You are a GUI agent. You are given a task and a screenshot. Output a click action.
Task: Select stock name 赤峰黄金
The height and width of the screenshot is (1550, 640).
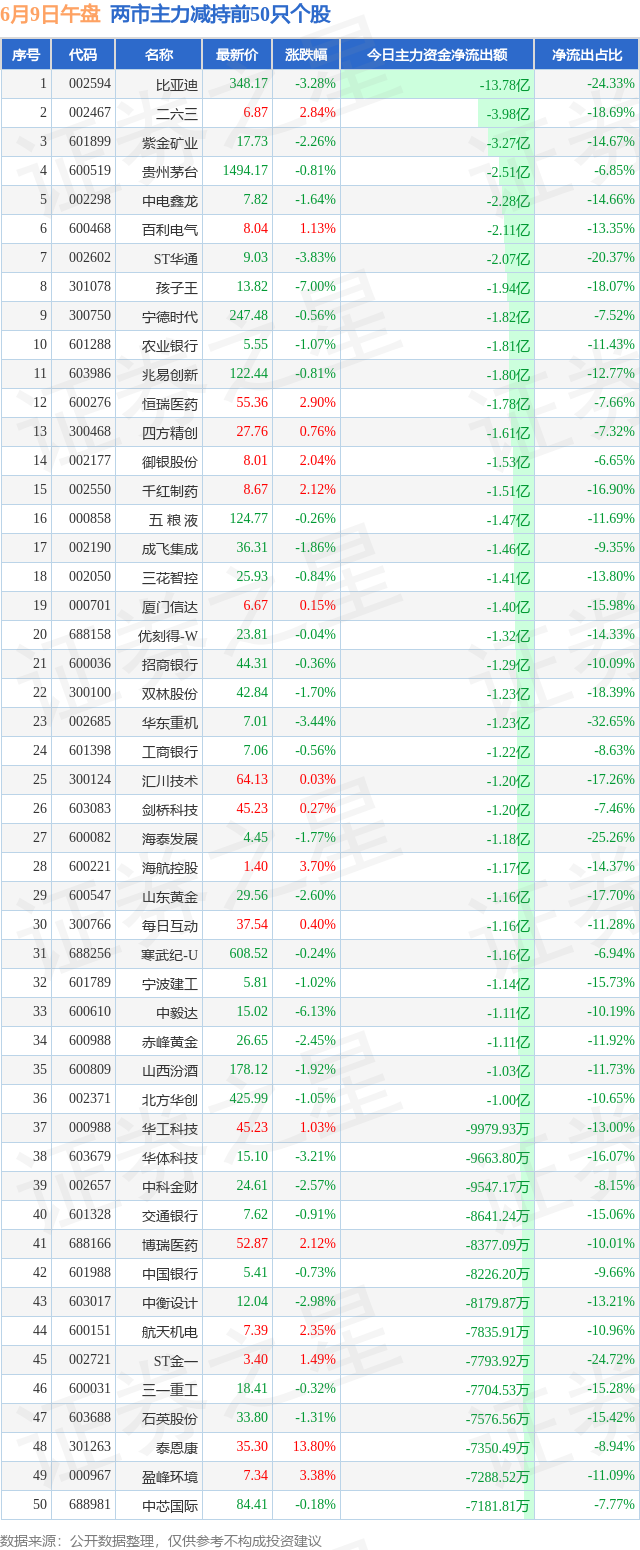click(170, 1041)
